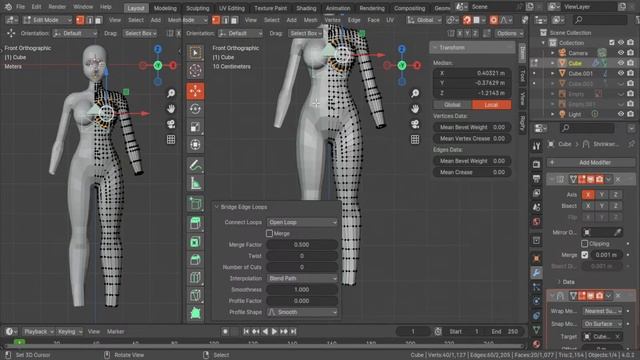Toggle the Light object's eye icon
Screen dimensions: 640x360
point(621,114)
